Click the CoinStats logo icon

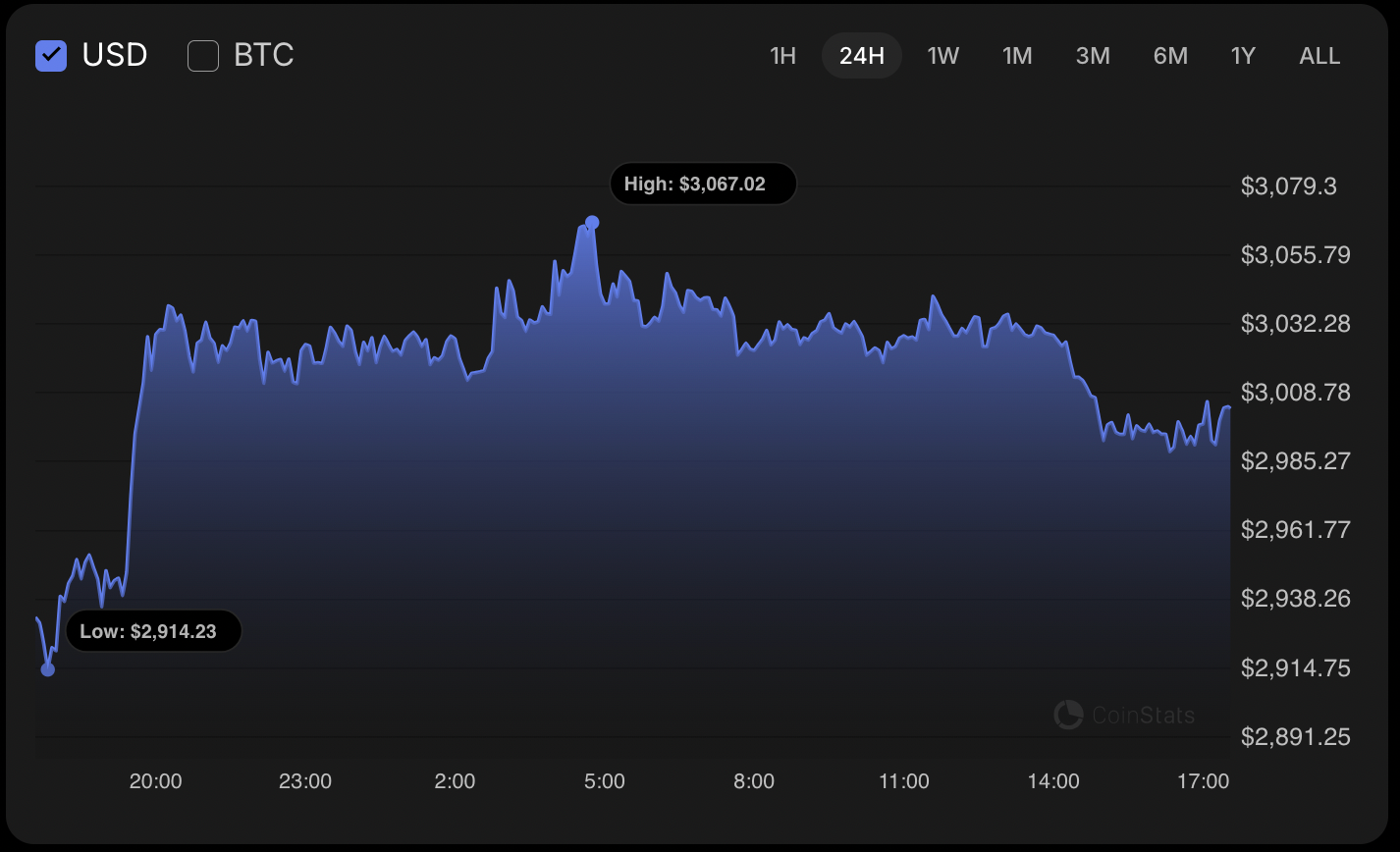pyautogui.click(x=1068, y=715)
